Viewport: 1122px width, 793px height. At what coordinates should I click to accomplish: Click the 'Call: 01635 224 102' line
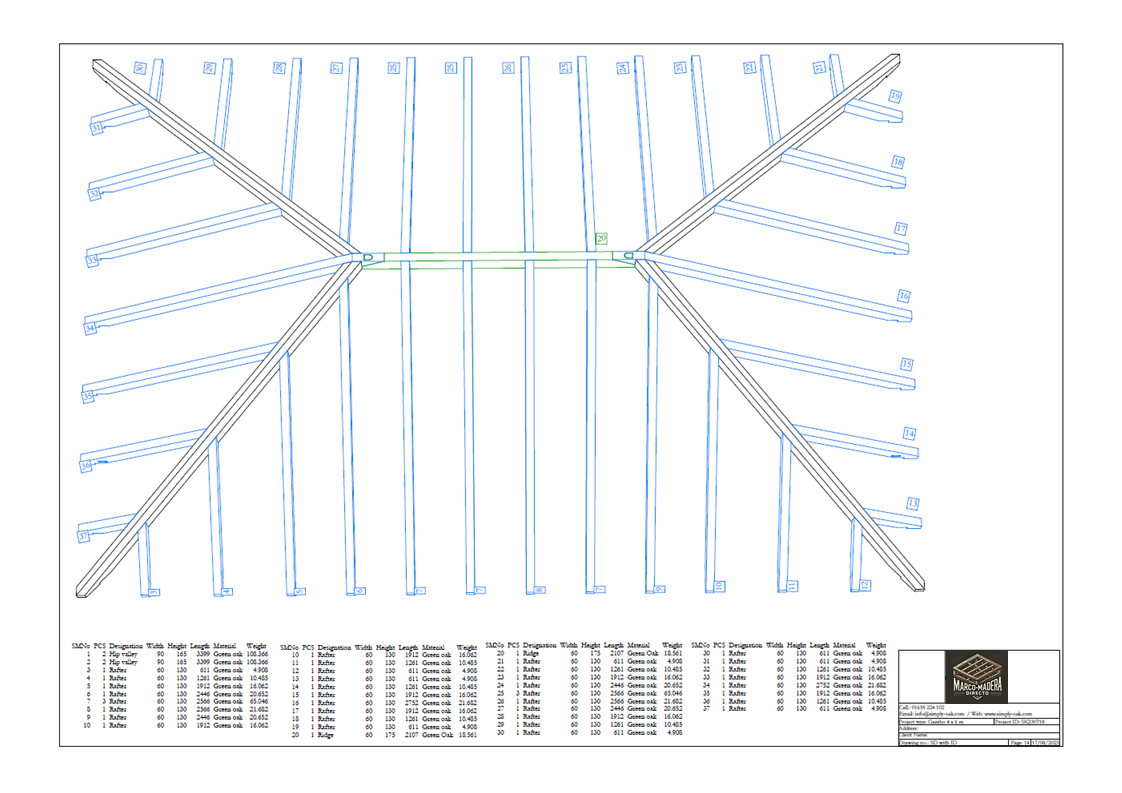click(x=922, y=707)
